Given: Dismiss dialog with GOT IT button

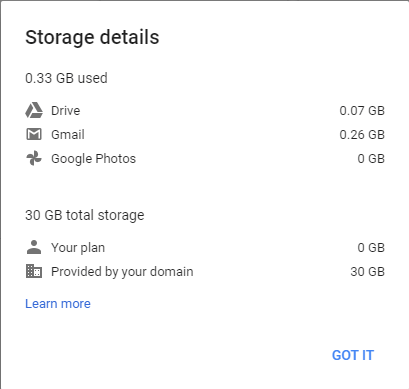Looking at the screenshot, I should click(x=353, y=355).
